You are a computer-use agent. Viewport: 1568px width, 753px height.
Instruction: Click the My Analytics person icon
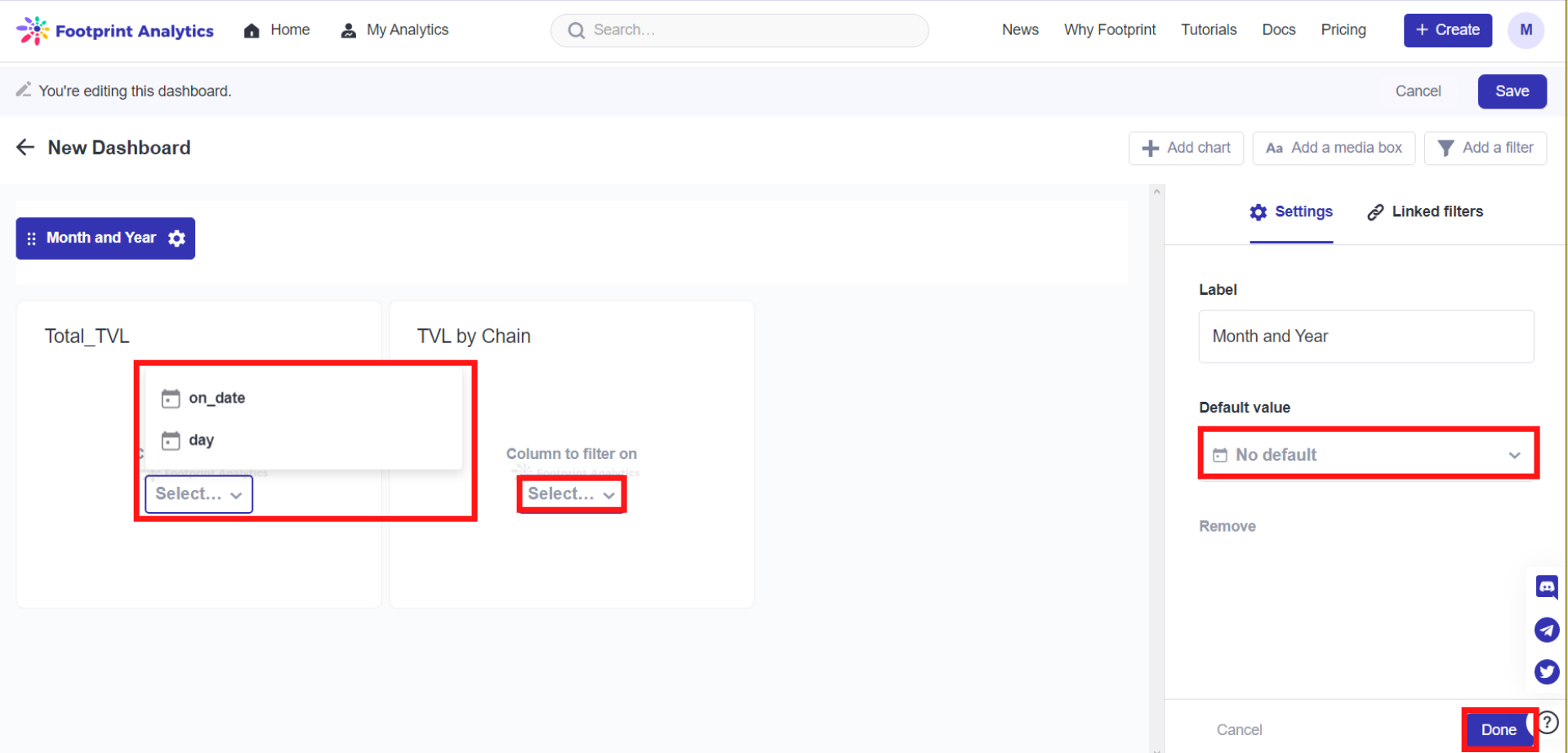349,30
